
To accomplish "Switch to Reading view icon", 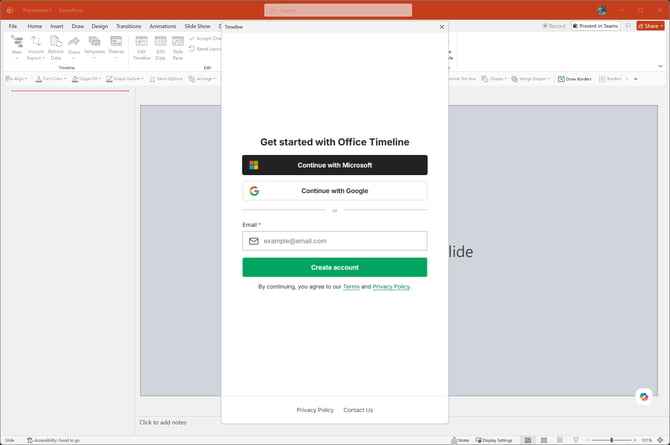I will pyautogui.click(x=560, y=440).
